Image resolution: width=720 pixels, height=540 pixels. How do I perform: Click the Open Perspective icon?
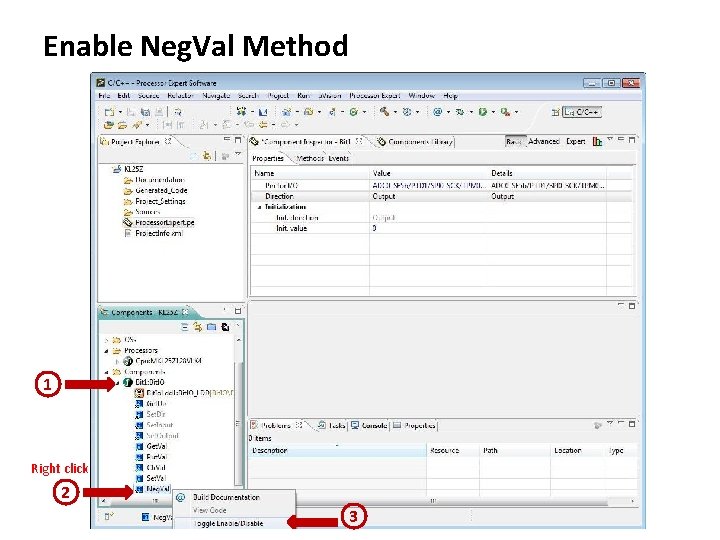pos(555,112)
